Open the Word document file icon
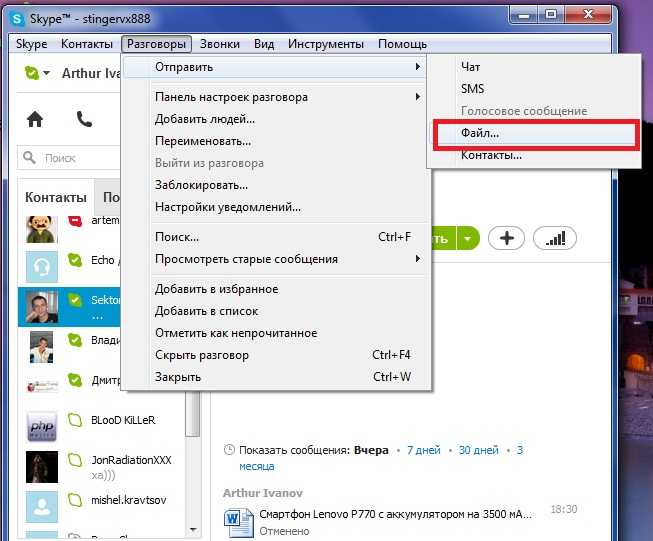This screenshot has width=653, height=541. 239,522
